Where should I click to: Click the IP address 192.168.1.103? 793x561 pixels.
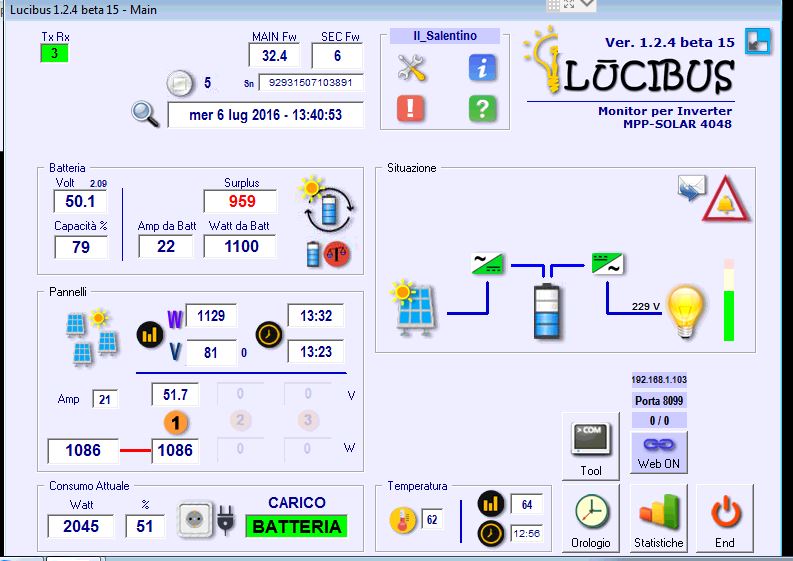coord(659,379)
